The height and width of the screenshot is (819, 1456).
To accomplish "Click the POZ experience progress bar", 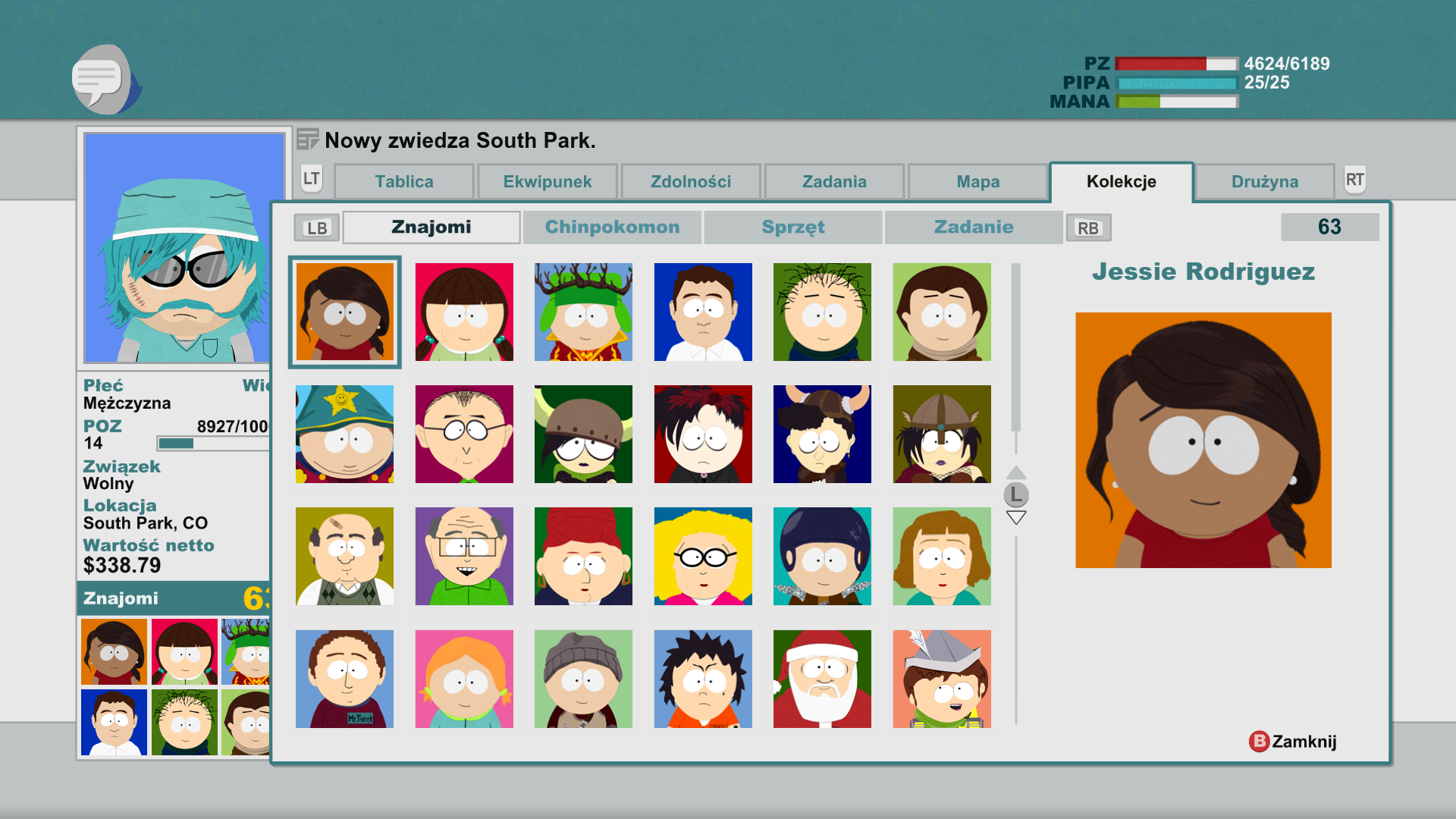I will [213, 444].
